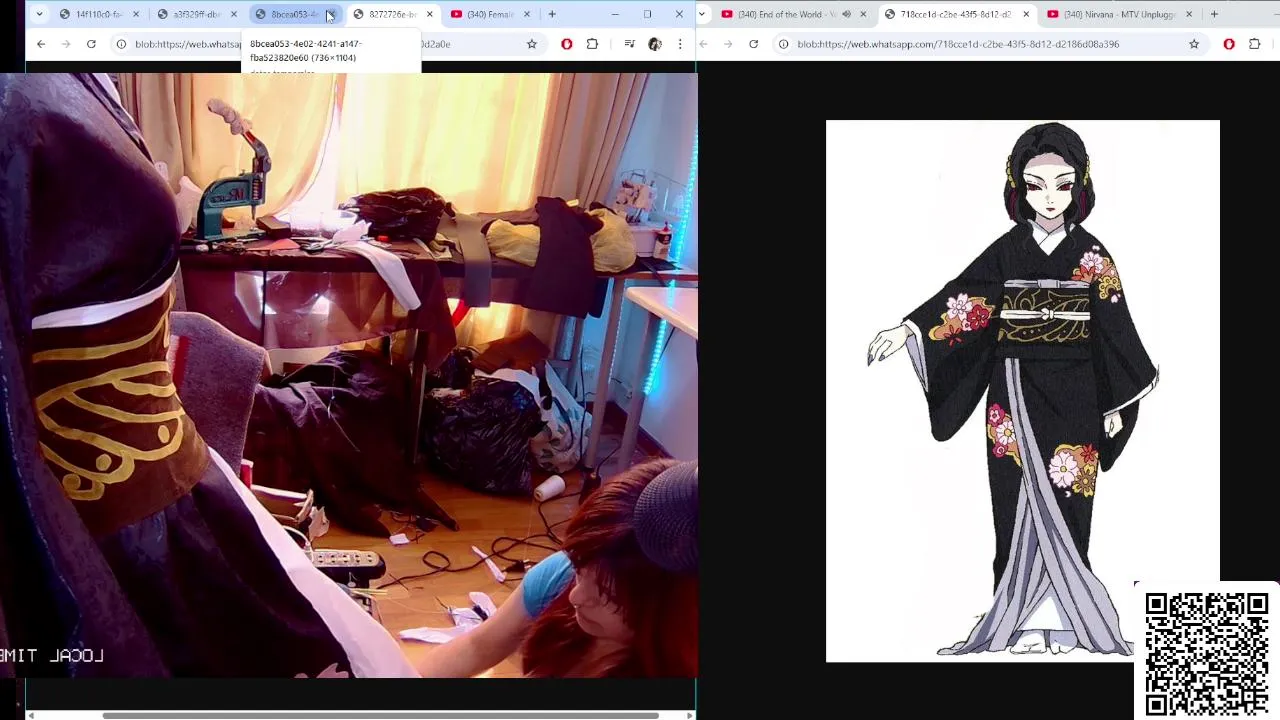1280x720 pixels.
Task: Select the active 8272726e tab
Action: pos(391,14)
